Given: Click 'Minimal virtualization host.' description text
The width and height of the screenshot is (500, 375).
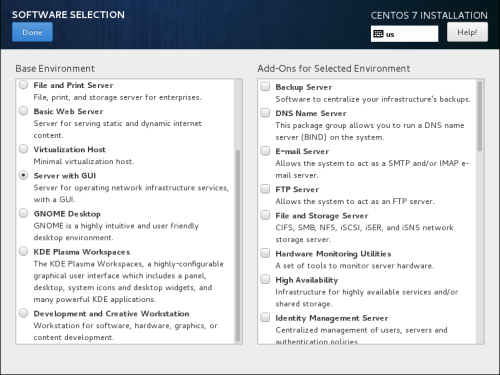Looking at the screenshot, I should (84, 161).
